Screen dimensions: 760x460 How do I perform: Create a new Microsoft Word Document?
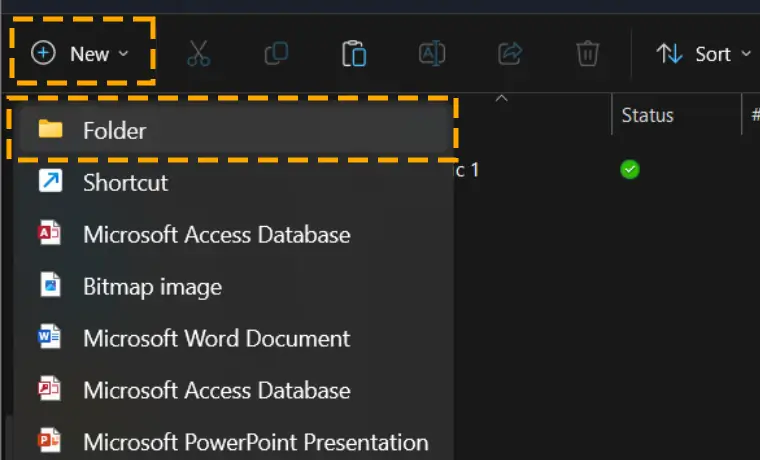pos(233,338)
